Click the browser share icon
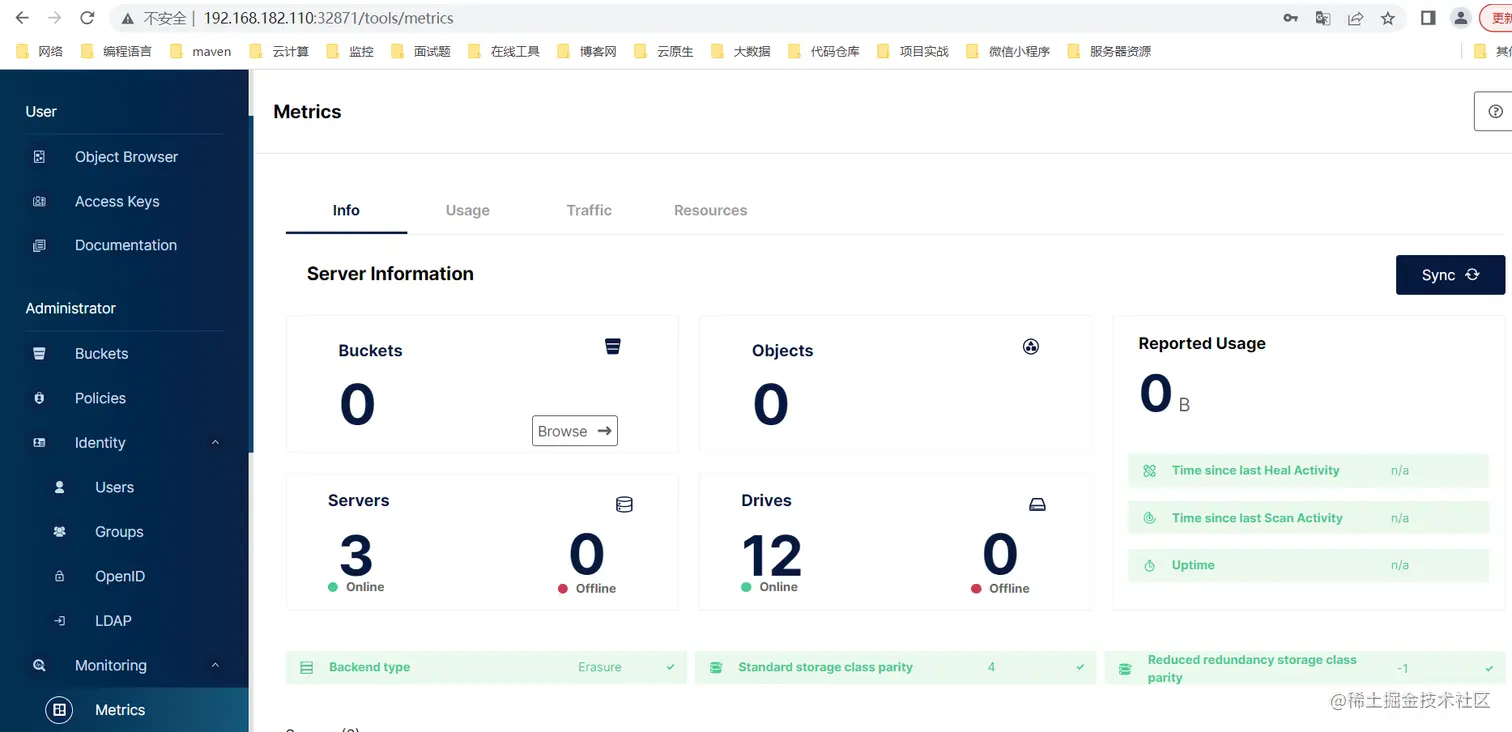The height and width of the screenshot is (732, 1512). pyautogui.click(x=1355, y=18)
